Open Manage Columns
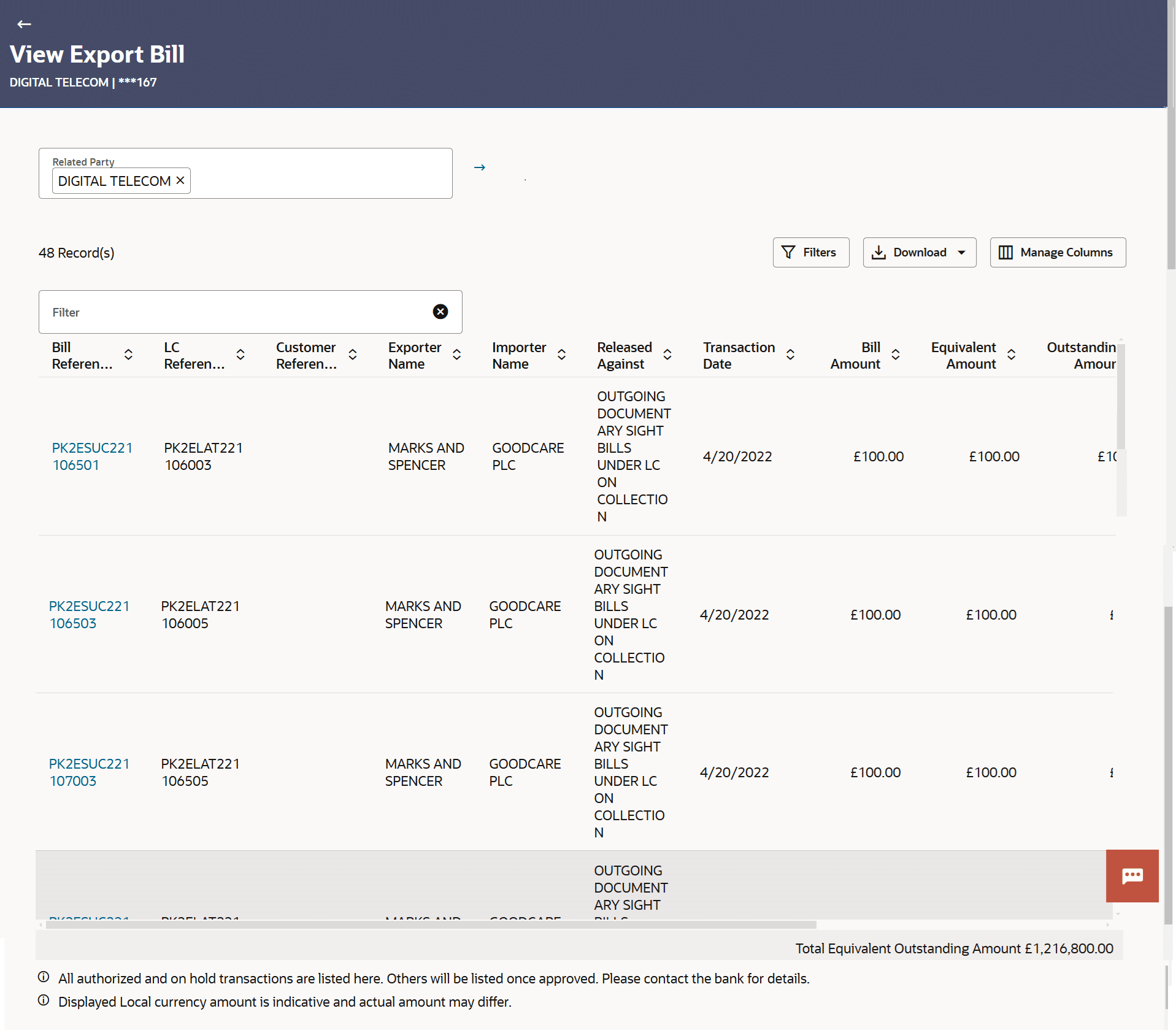This screenshot has width=1176, height=1030. pyautogui.click(x=1057, y=252)
